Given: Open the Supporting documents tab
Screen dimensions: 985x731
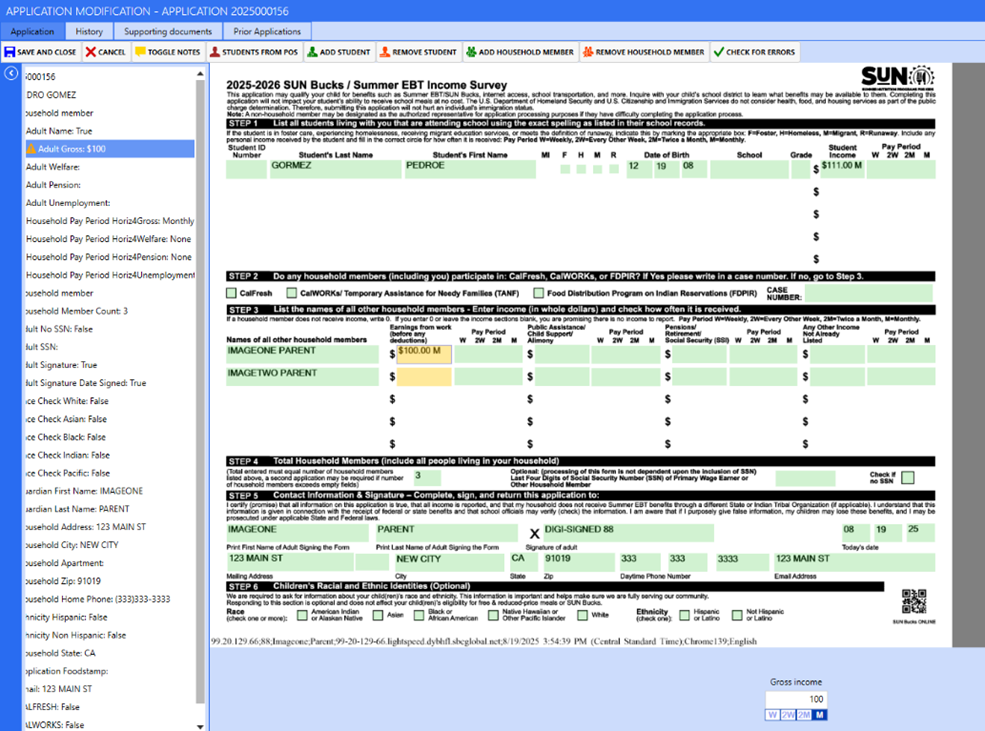Looking at the screenshot, I should click(x=168, y=31).
